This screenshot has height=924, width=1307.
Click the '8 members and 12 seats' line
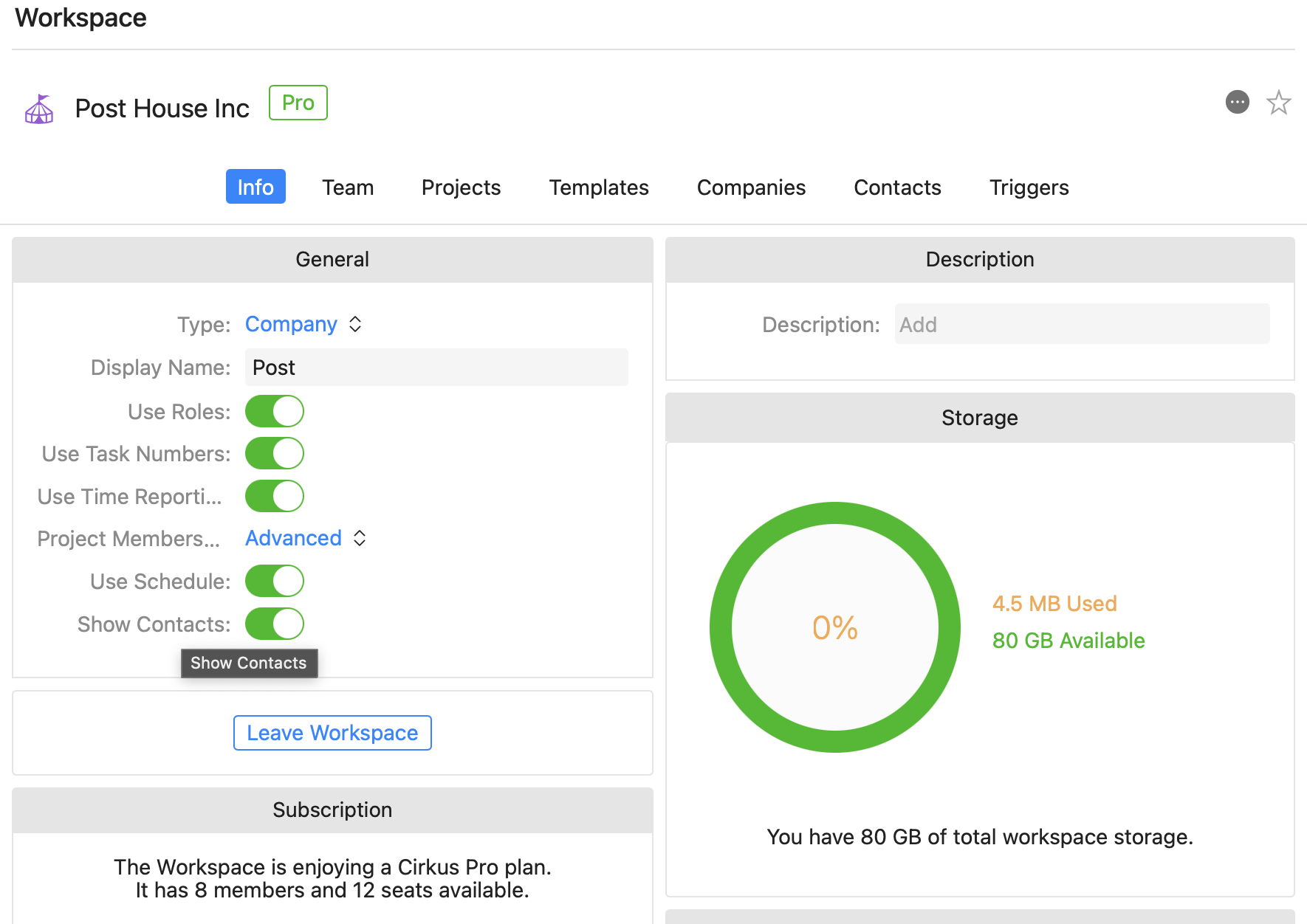pyautogui.click(x=332, y=890)
